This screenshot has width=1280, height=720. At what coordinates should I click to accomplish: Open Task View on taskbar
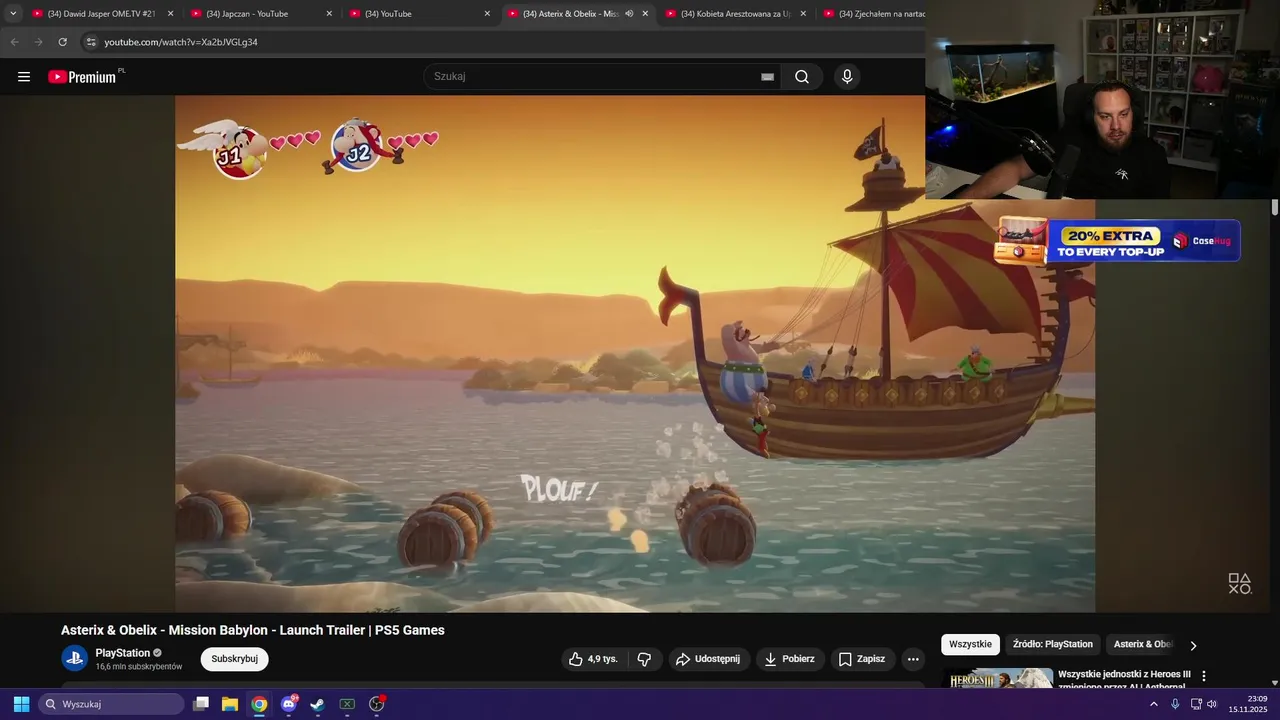[x=201, y=704]
